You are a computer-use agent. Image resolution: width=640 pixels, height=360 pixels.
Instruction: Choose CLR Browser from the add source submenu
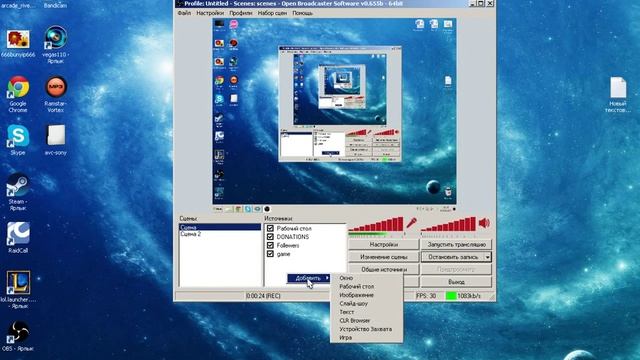point(366,321)
